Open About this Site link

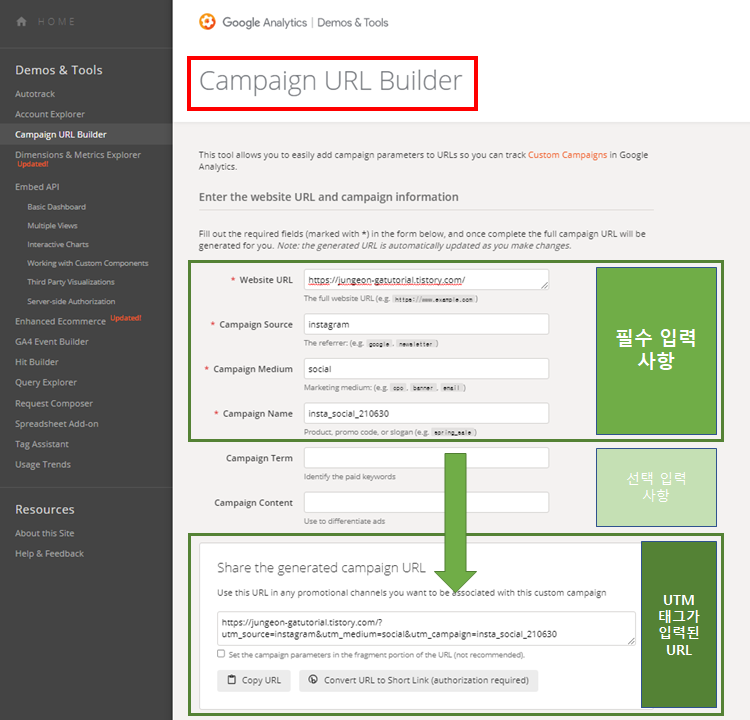(x=44, y=533)
